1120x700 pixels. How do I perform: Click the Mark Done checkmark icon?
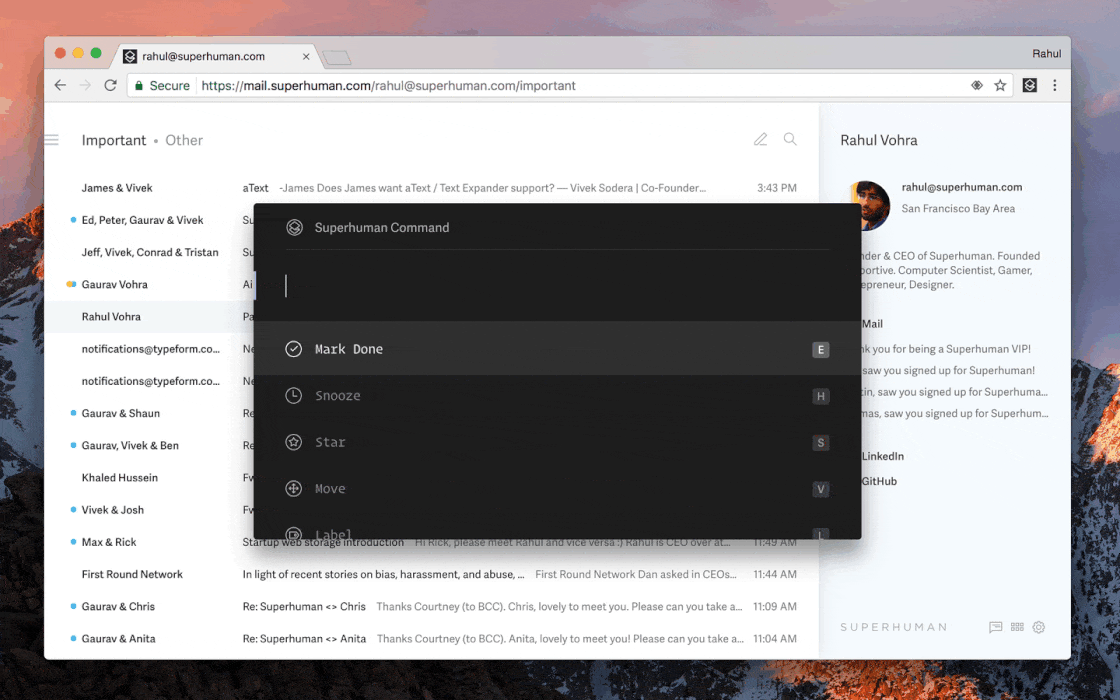[294, 349]
